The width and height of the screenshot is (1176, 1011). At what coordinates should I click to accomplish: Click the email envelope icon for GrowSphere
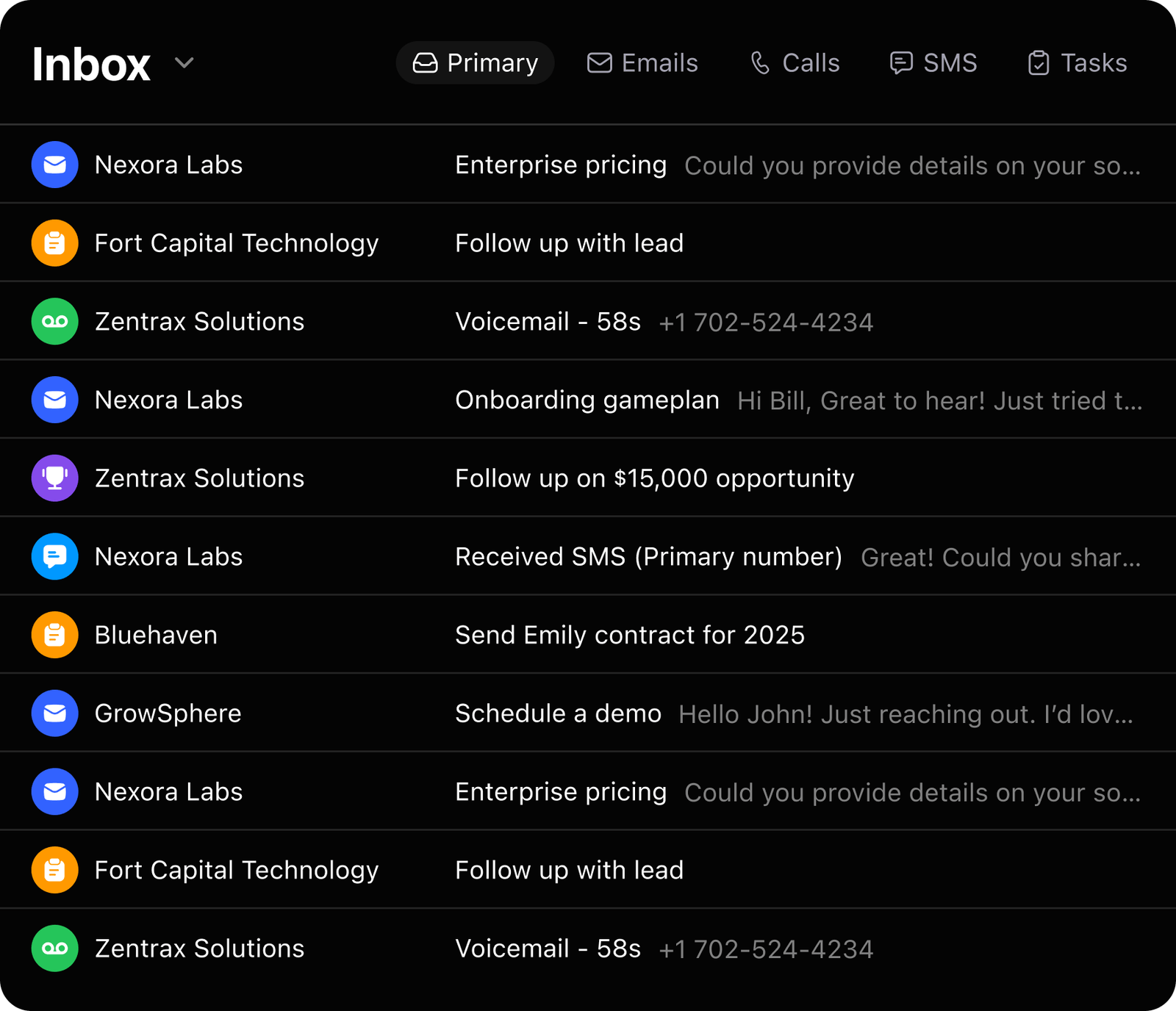click(54, 713)
